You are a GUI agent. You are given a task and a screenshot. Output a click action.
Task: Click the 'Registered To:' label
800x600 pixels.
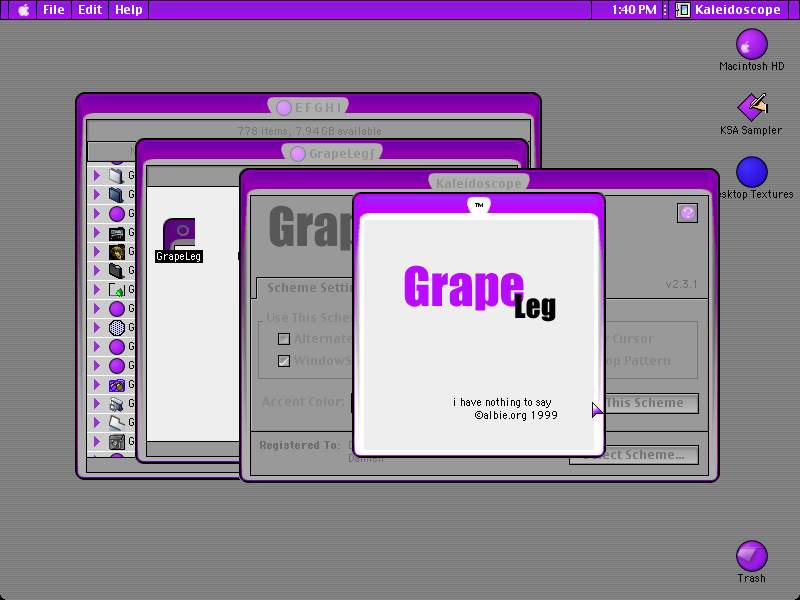click(x=299, y=445)
